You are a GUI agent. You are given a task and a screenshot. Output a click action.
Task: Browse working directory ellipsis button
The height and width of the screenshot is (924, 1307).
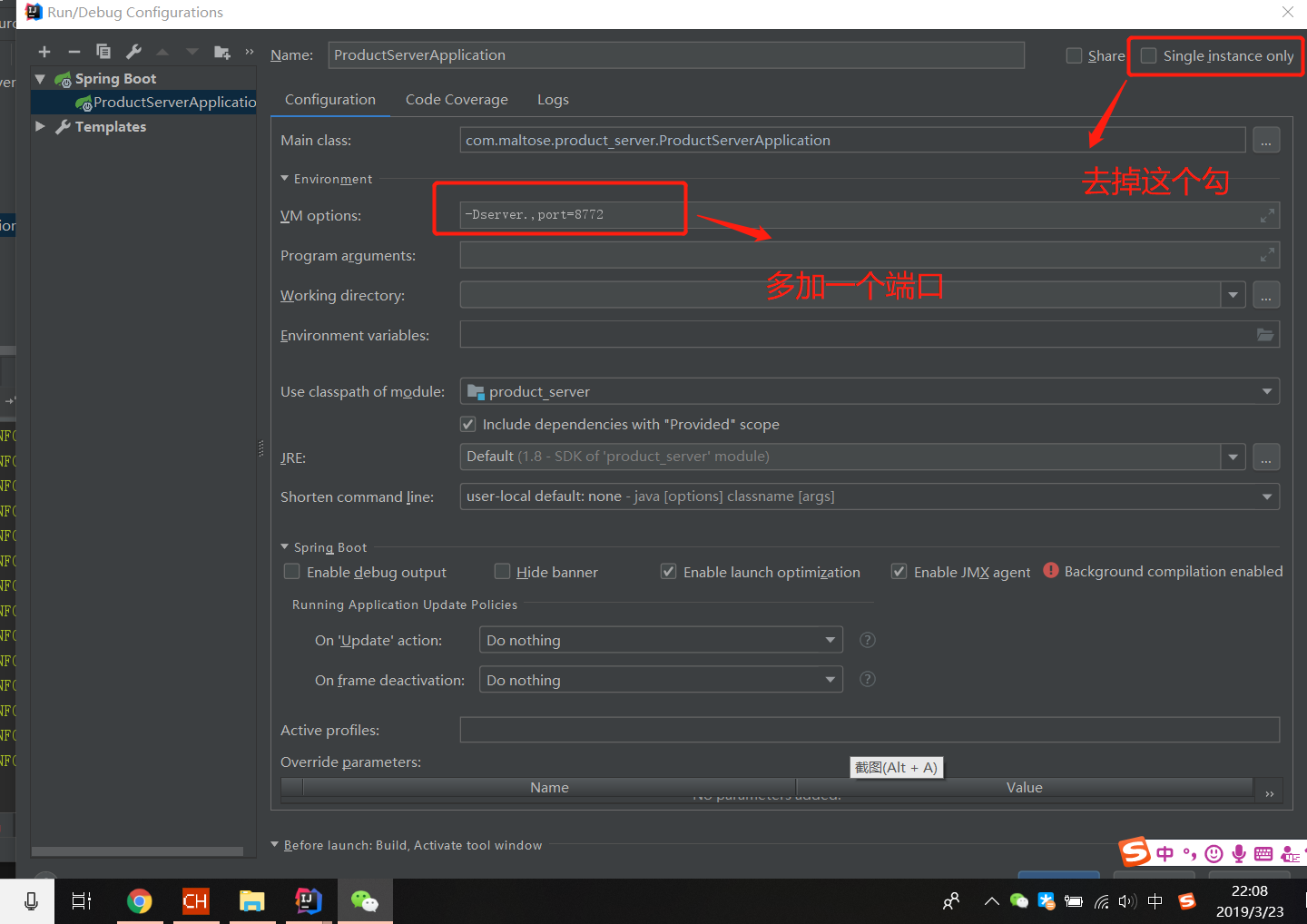click(x=1266, y=295)
